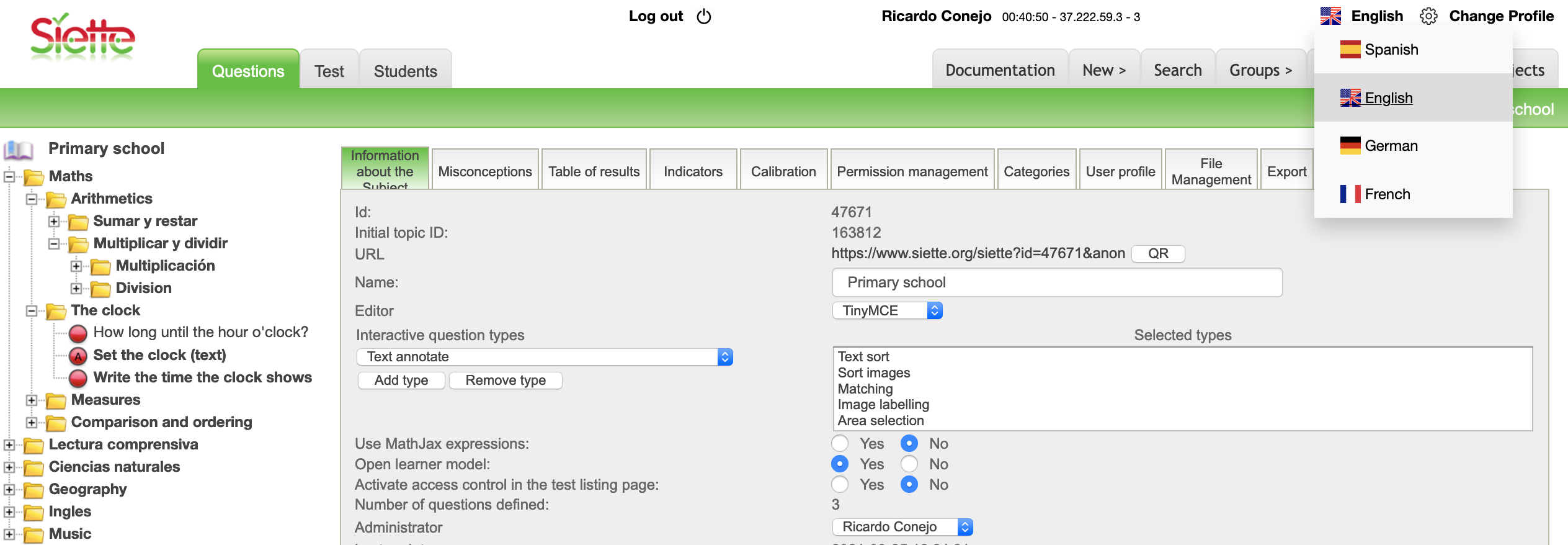Click the Geography folder icon
The height and width of the screenshot is (545, 1568).
[x=33, y=490]
